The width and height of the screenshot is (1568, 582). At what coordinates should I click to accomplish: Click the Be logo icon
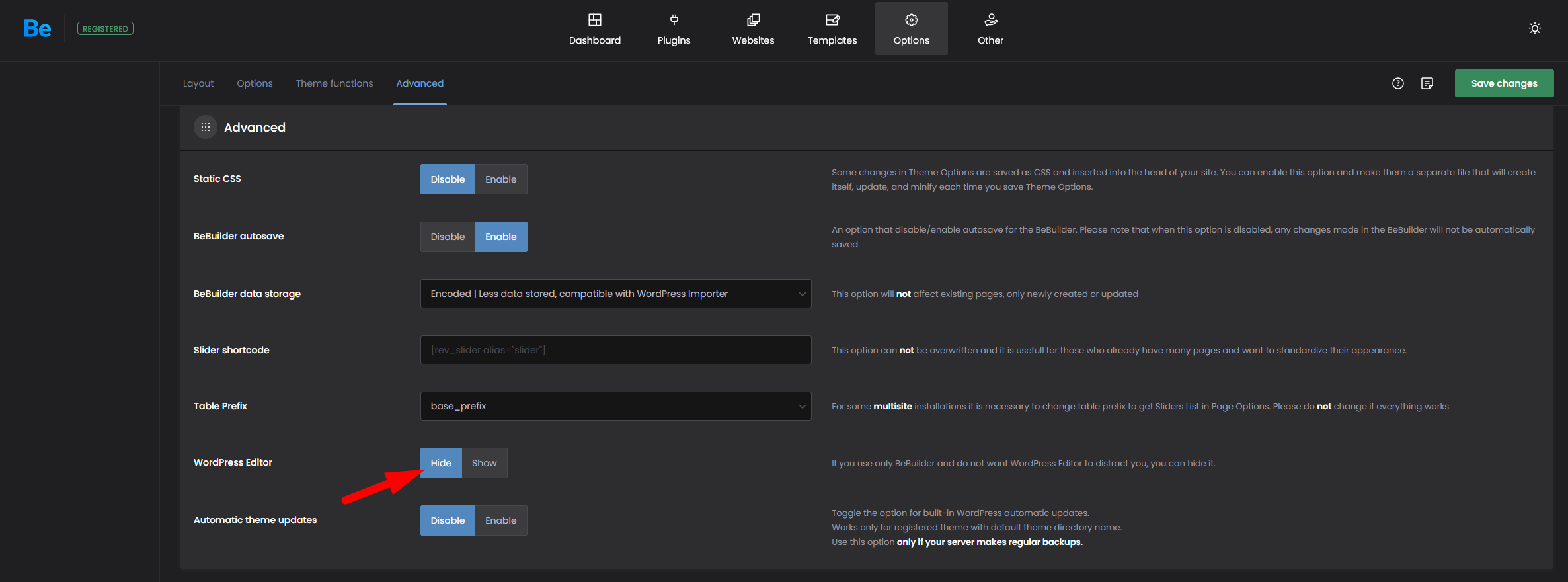click(37, 28)
